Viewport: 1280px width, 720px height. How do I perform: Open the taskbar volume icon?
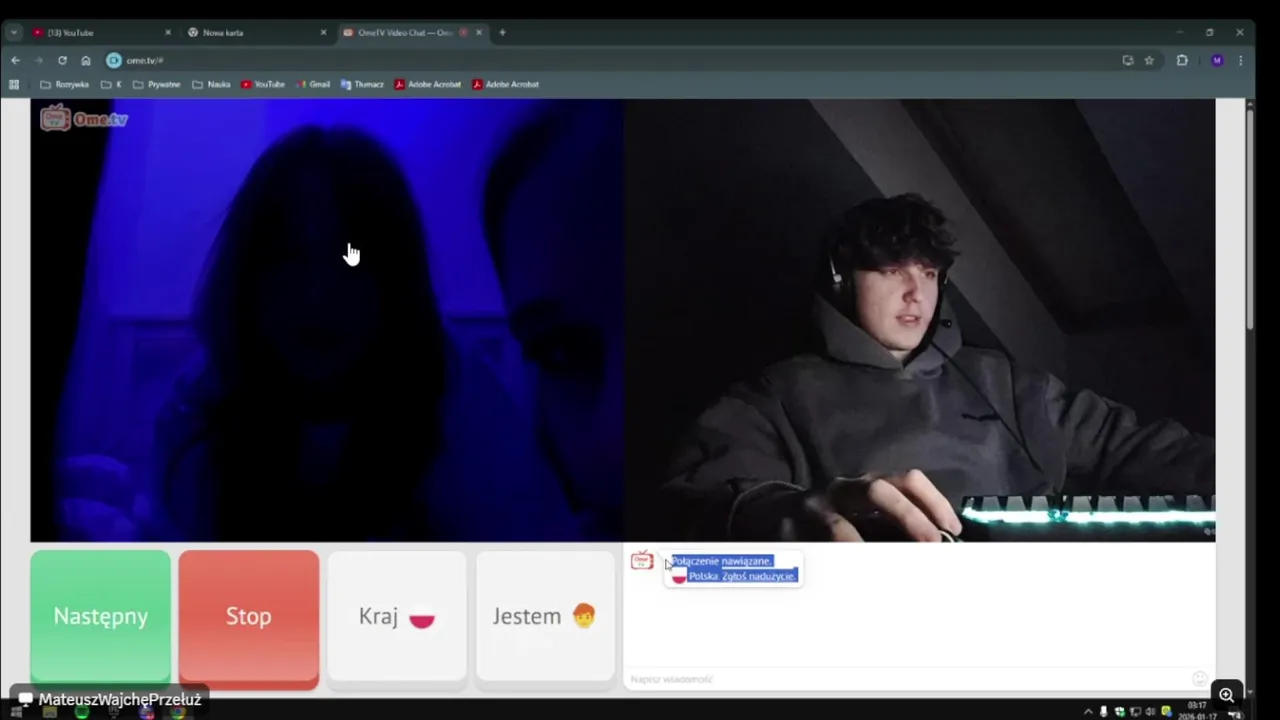[x=1150, y=711]
